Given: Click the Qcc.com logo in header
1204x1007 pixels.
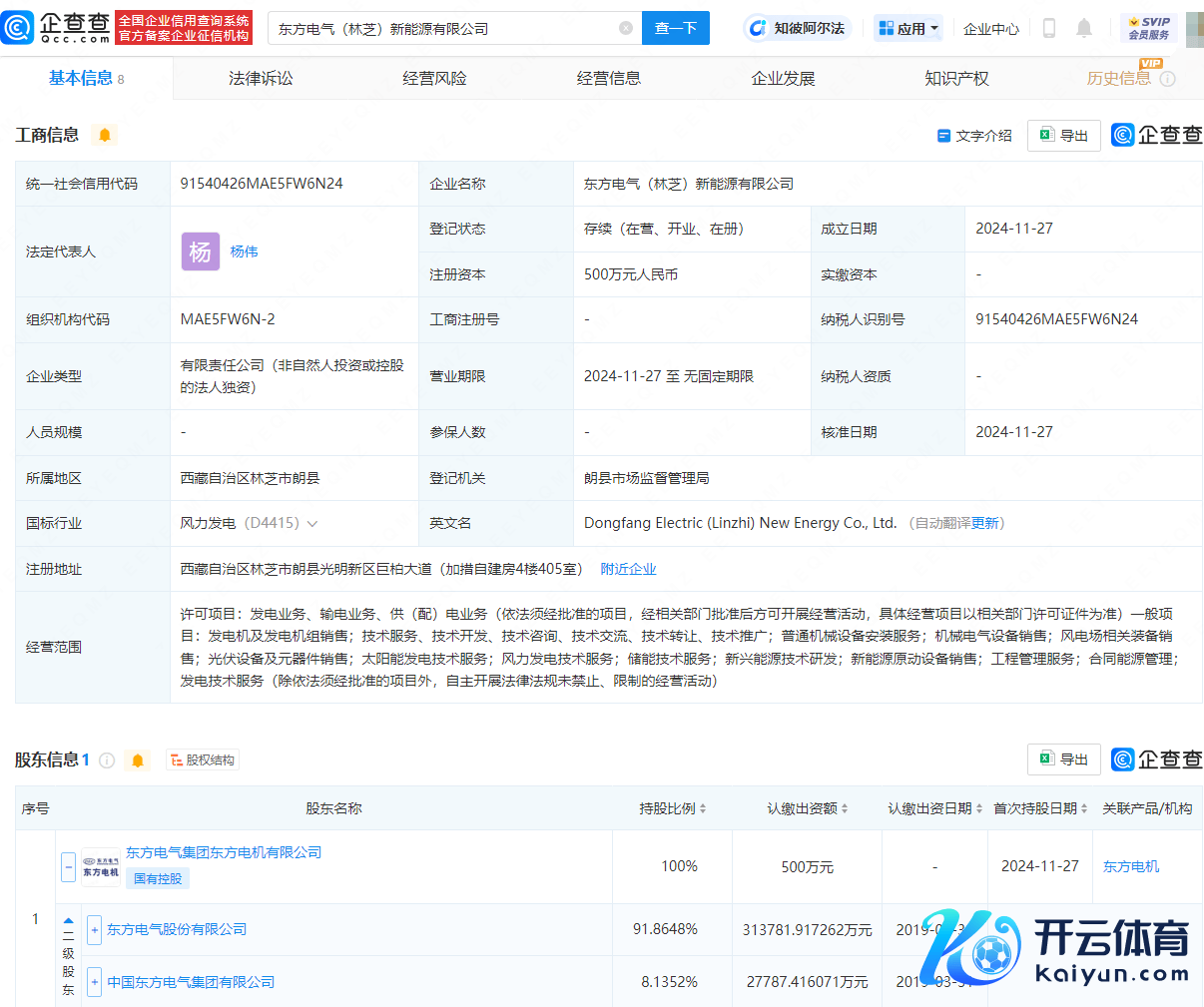Looking at the screenshot, I should click(56, 28).
